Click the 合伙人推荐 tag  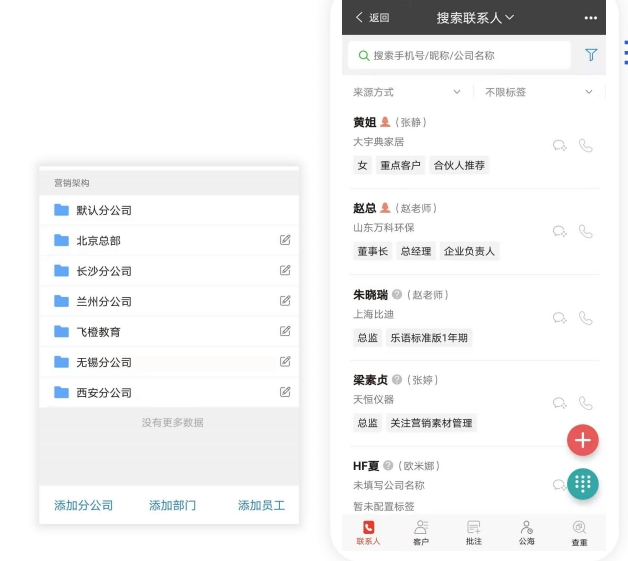(459, 165)
